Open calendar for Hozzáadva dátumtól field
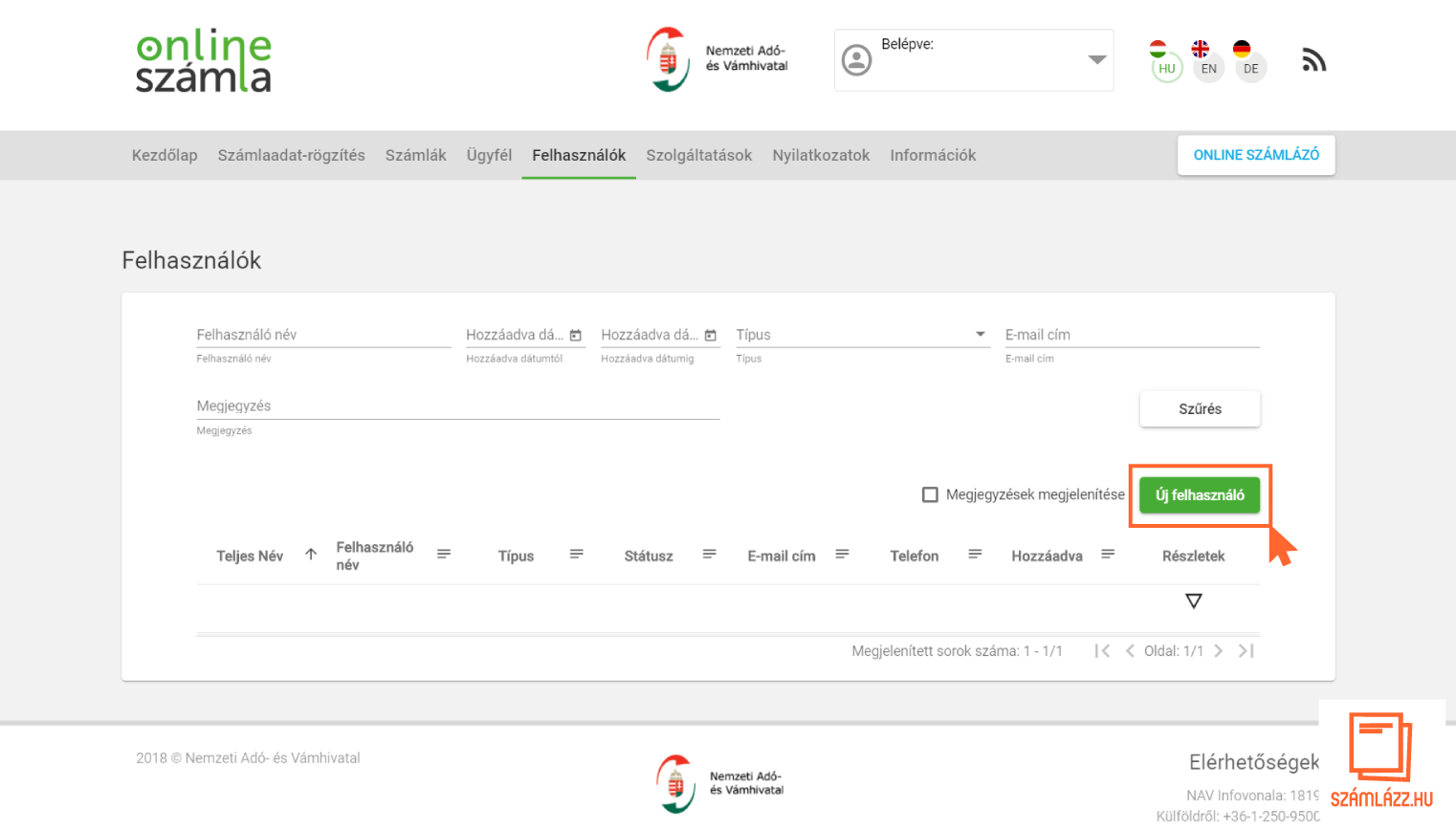 click(576, 335)
